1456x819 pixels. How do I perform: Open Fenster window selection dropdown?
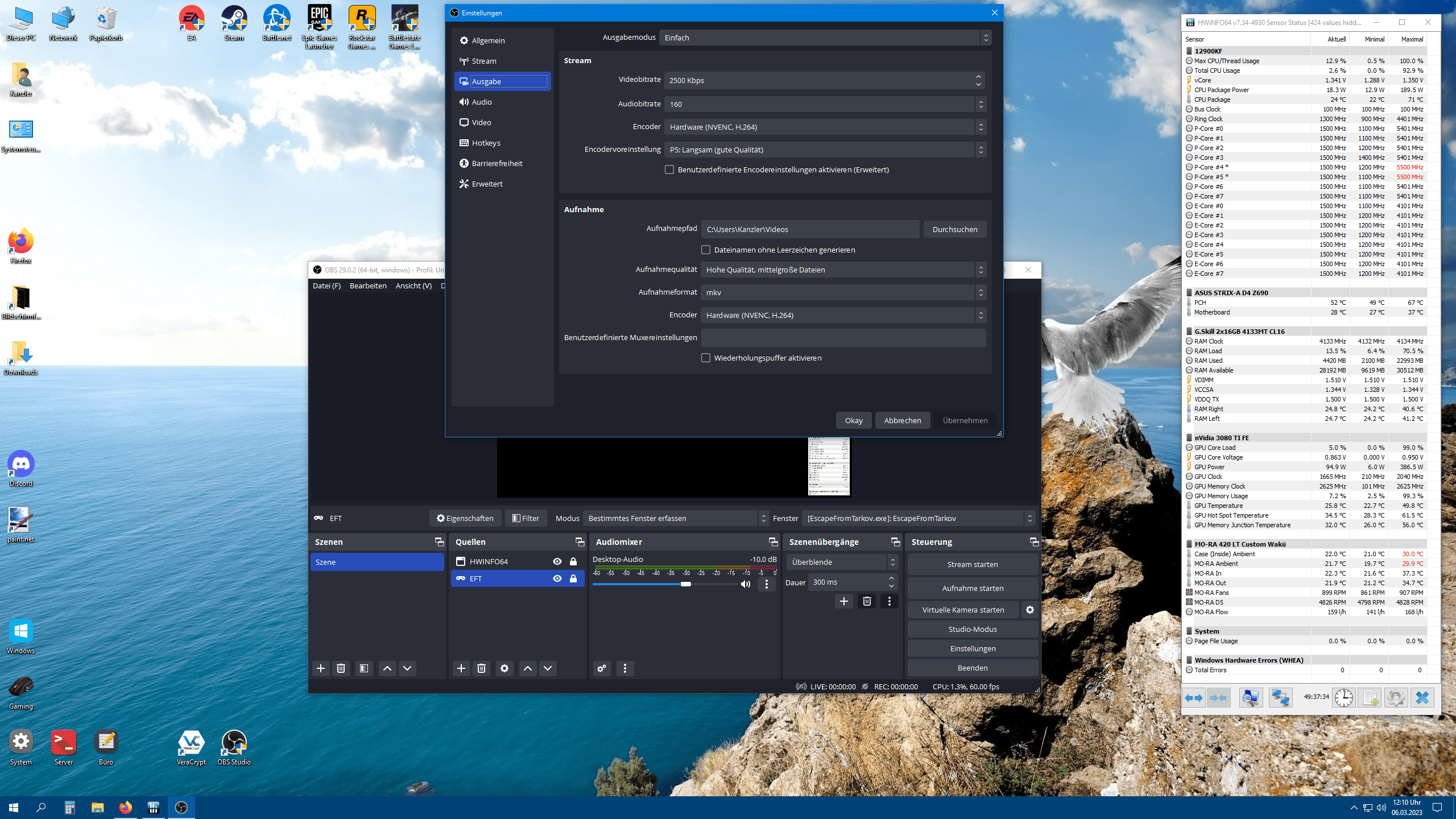click(x=918, y=518)
